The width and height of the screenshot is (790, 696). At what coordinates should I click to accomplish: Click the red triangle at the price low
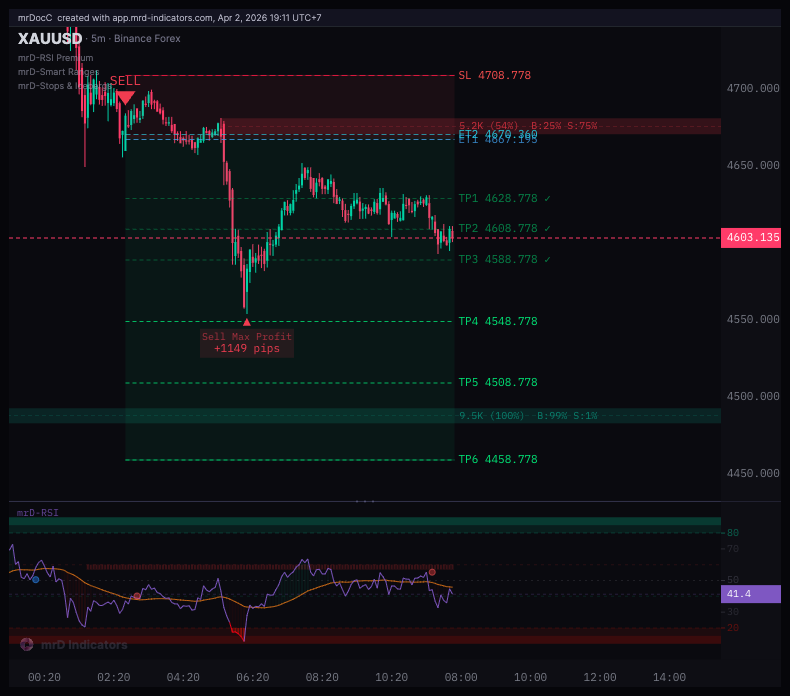pos(246,322)
